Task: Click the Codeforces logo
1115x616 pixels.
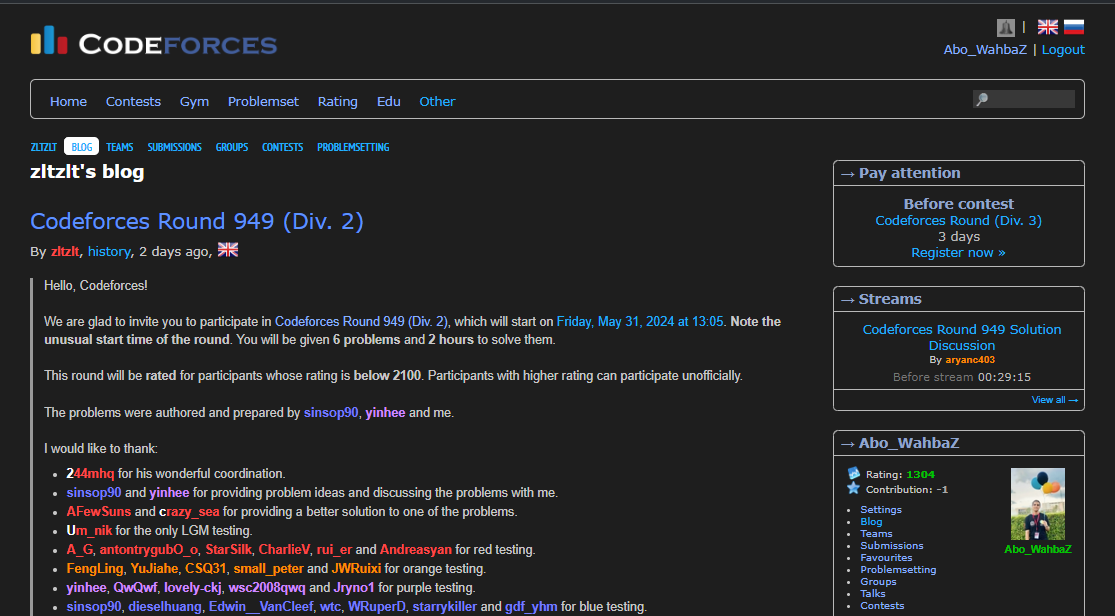Action: point(154,41)
